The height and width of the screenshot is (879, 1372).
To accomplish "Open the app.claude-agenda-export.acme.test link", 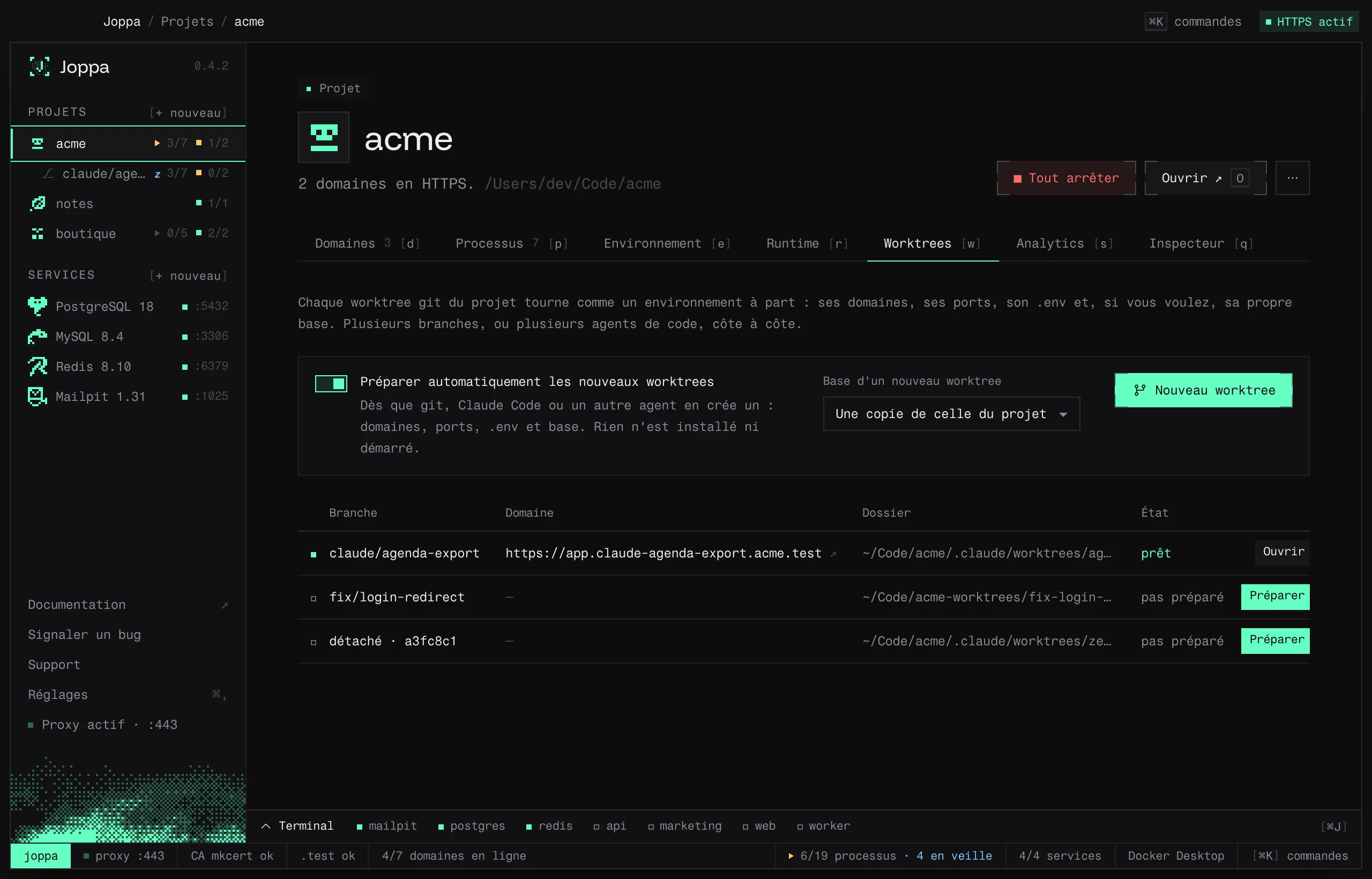I will tap(663, 553).
